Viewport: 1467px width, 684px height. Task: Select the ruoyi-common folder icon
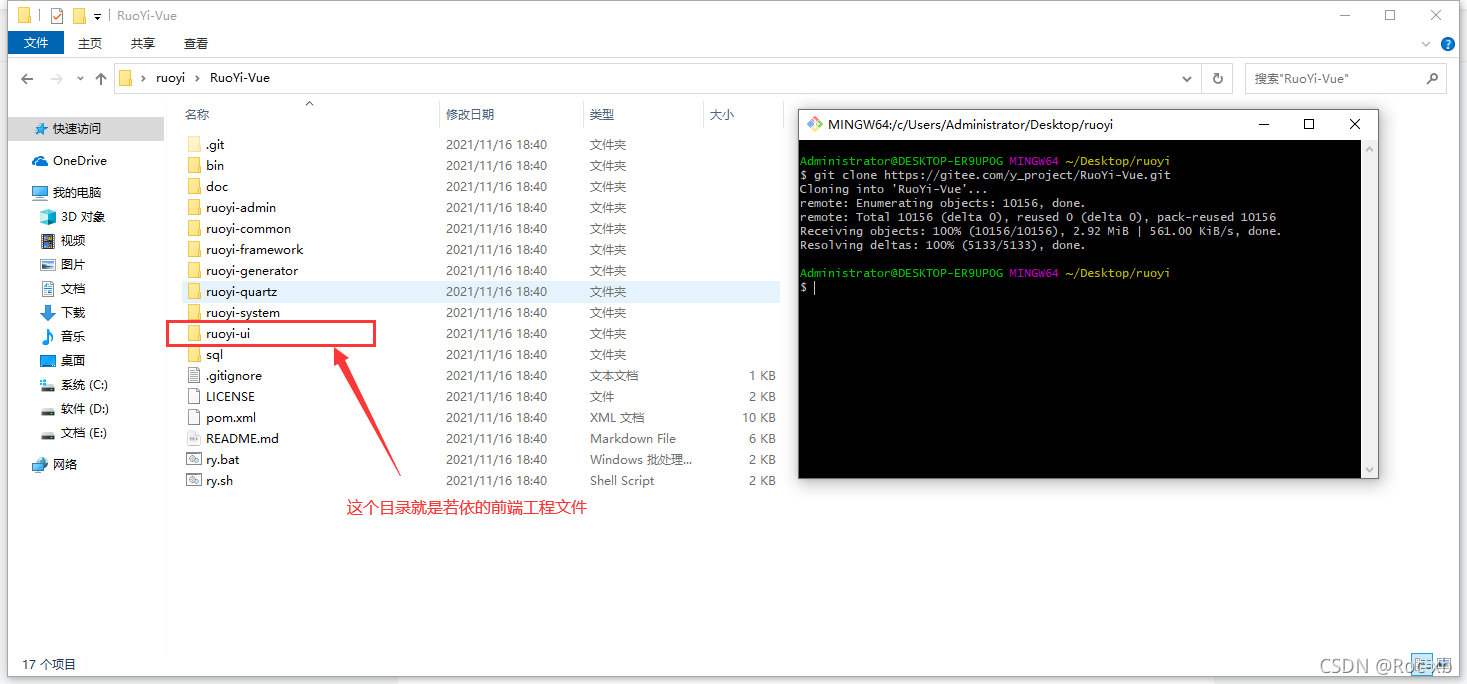tap(194, 229)
